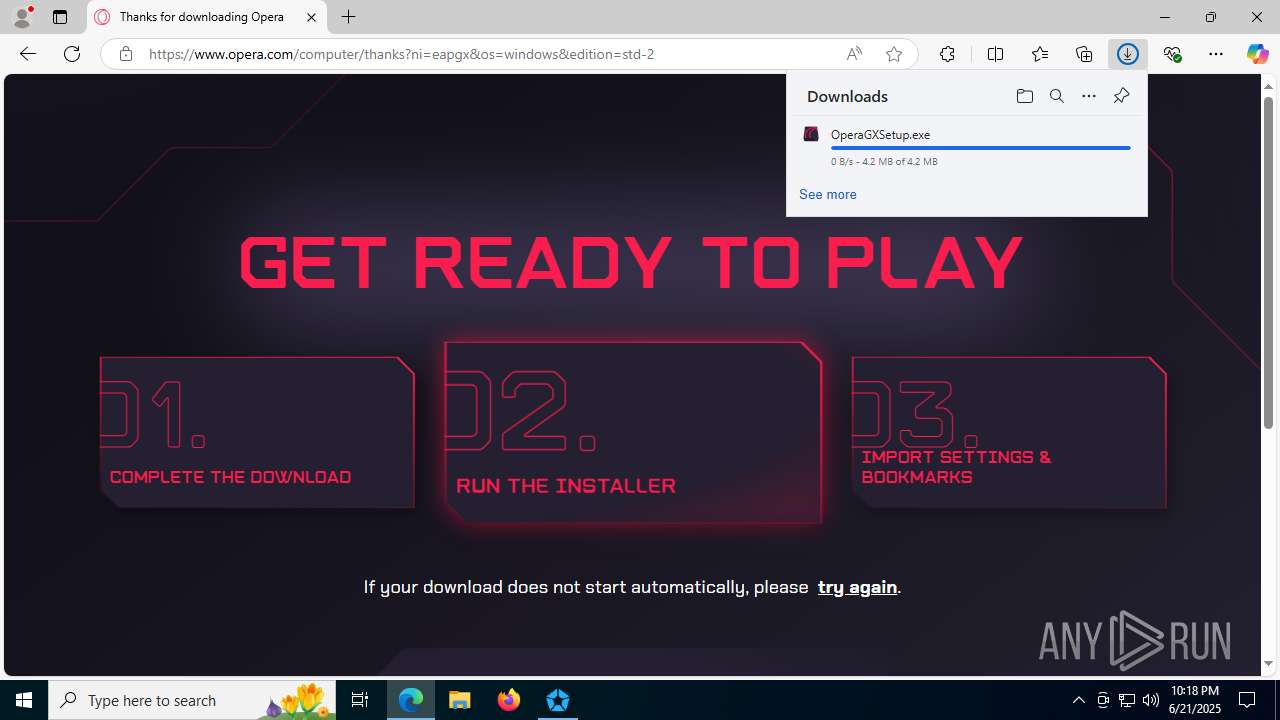1280x720 pixels.
Task: Open Task View on taskbar
Action: pos(360,700)
